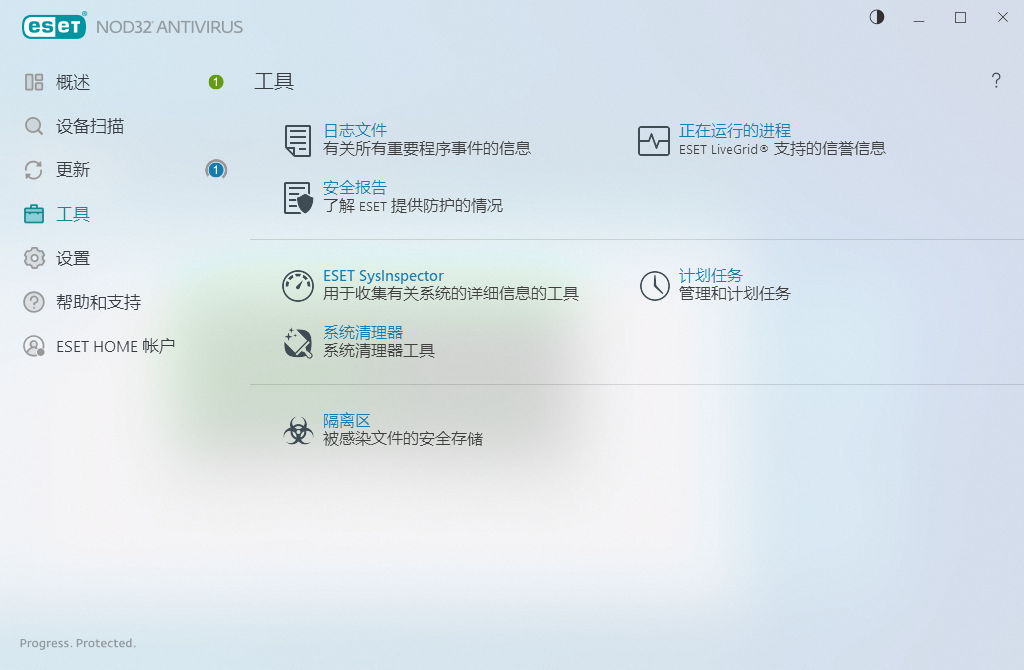Open the 设置 section
1024x670 pixels.
[73, 258]
